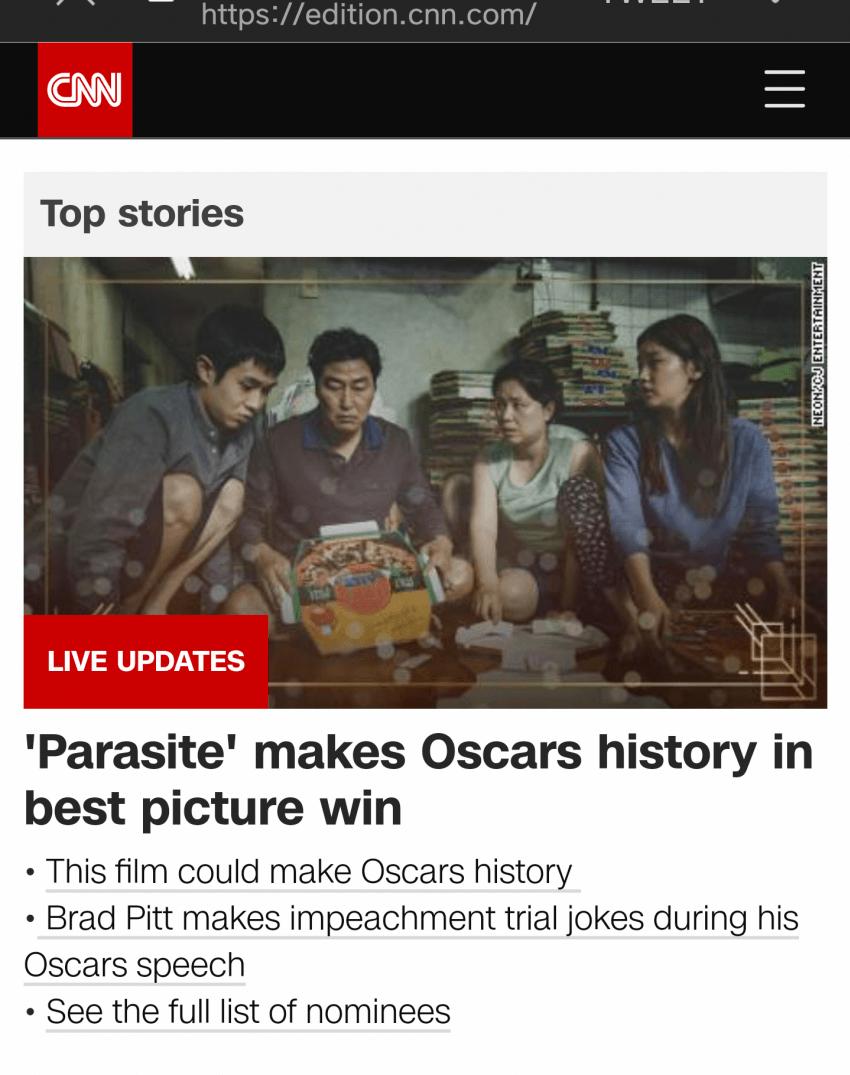This screenshot has height=1075, width=850.
Task: Open Brad Pitt impeachment trial jokes story
Action: 411,941
